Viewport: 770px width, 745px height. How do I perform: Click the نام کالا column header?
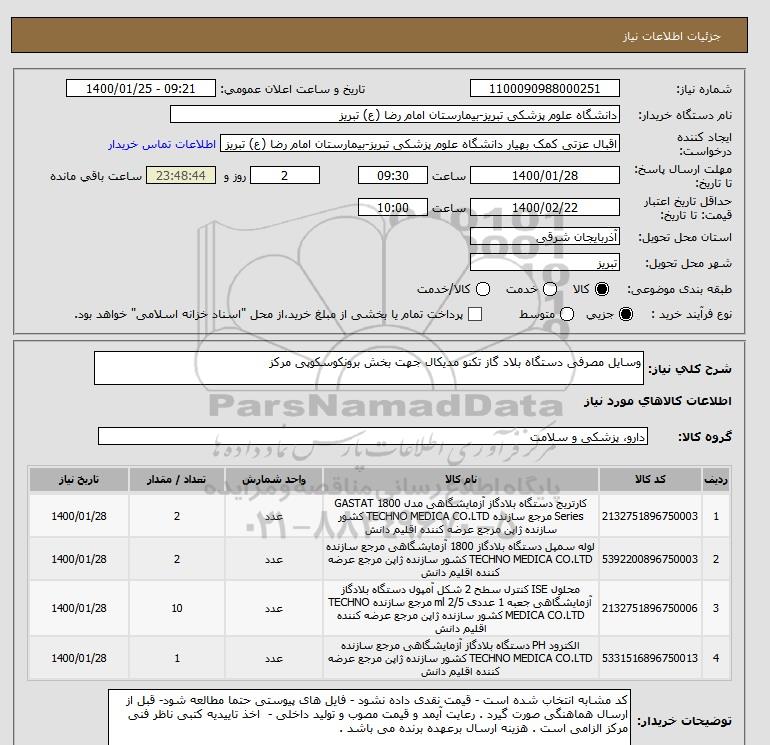tap(461, 479)
